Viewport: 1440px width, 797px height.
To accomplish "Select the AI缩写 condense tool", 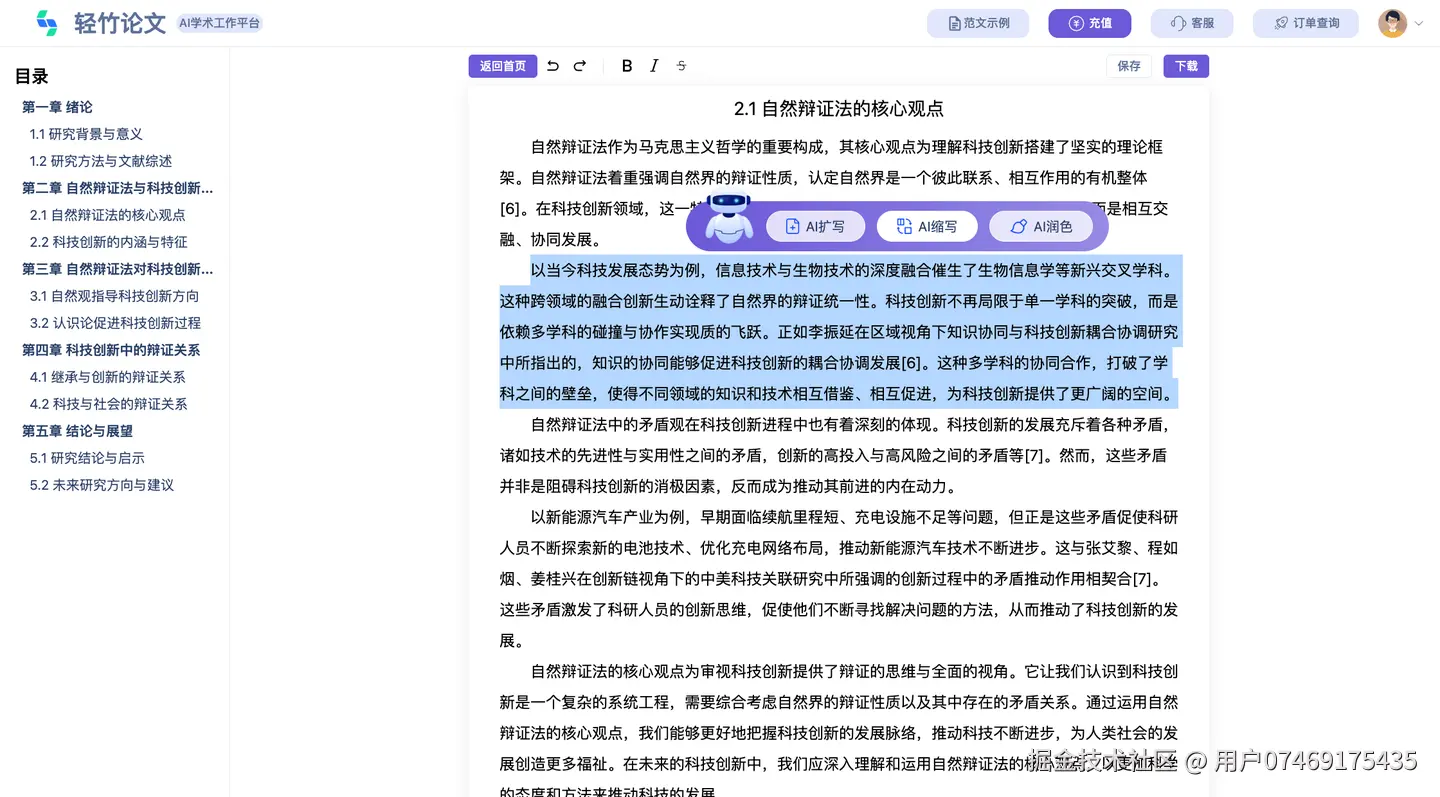I will point(926,226).
